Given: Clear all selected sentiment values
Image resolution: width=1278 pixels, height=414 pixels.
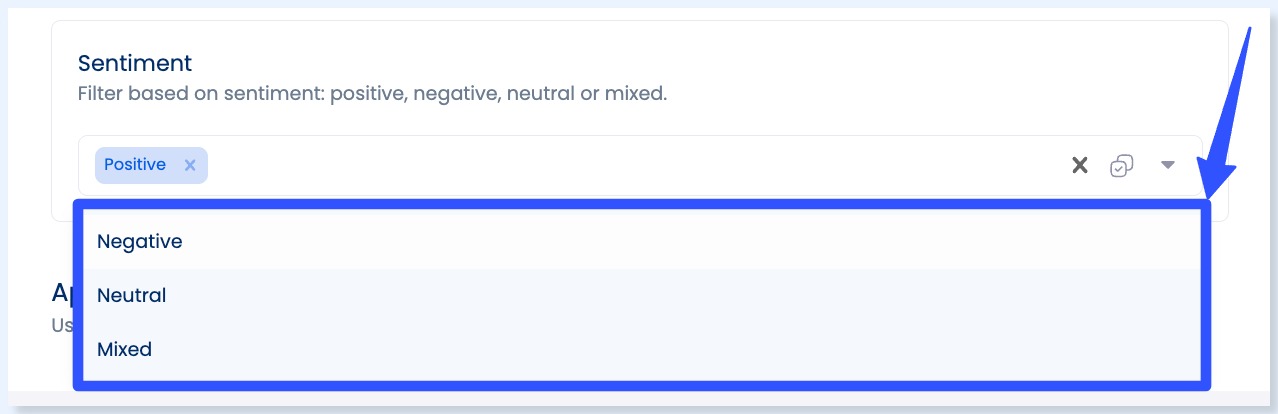Looking at the screenshot, I should tap(1080, 165).
